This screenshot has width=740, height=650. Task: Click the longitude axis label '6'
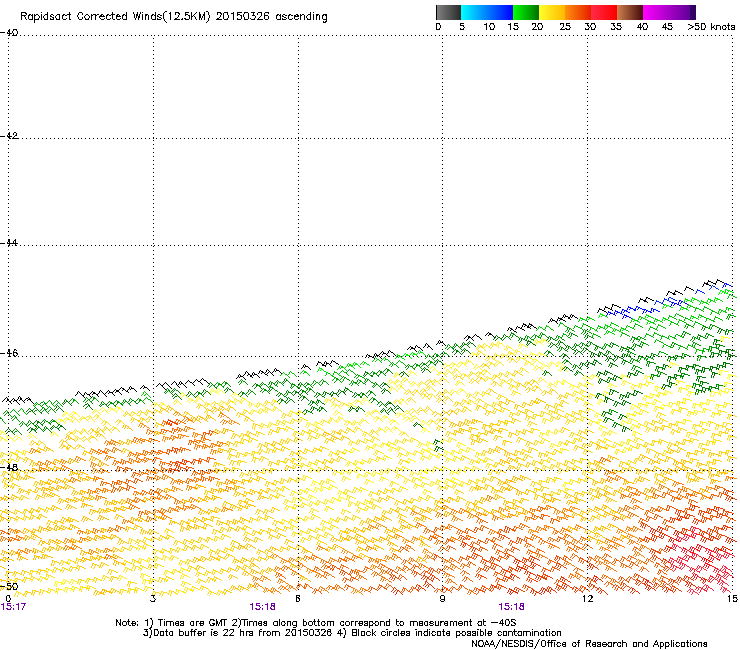point(298,599)
